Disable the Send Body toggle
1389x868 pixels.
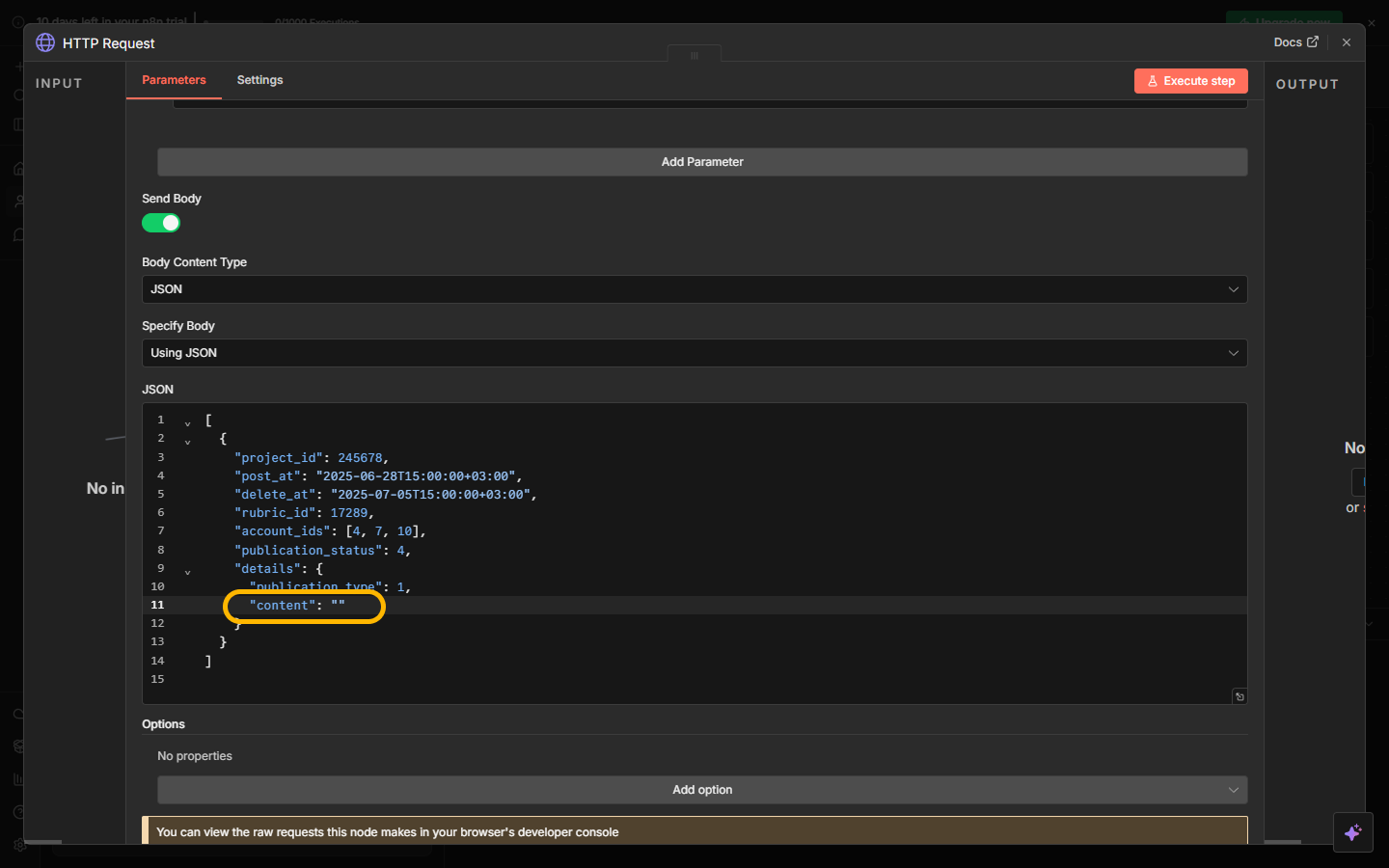click(x=161, y=223)
